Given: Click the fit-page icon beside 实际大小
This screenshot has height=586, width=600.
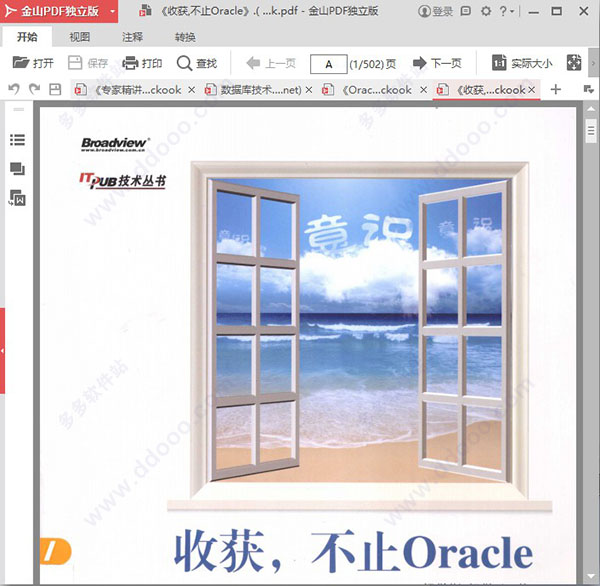Looking at the screenshot, I should click(x=574, y=63).
